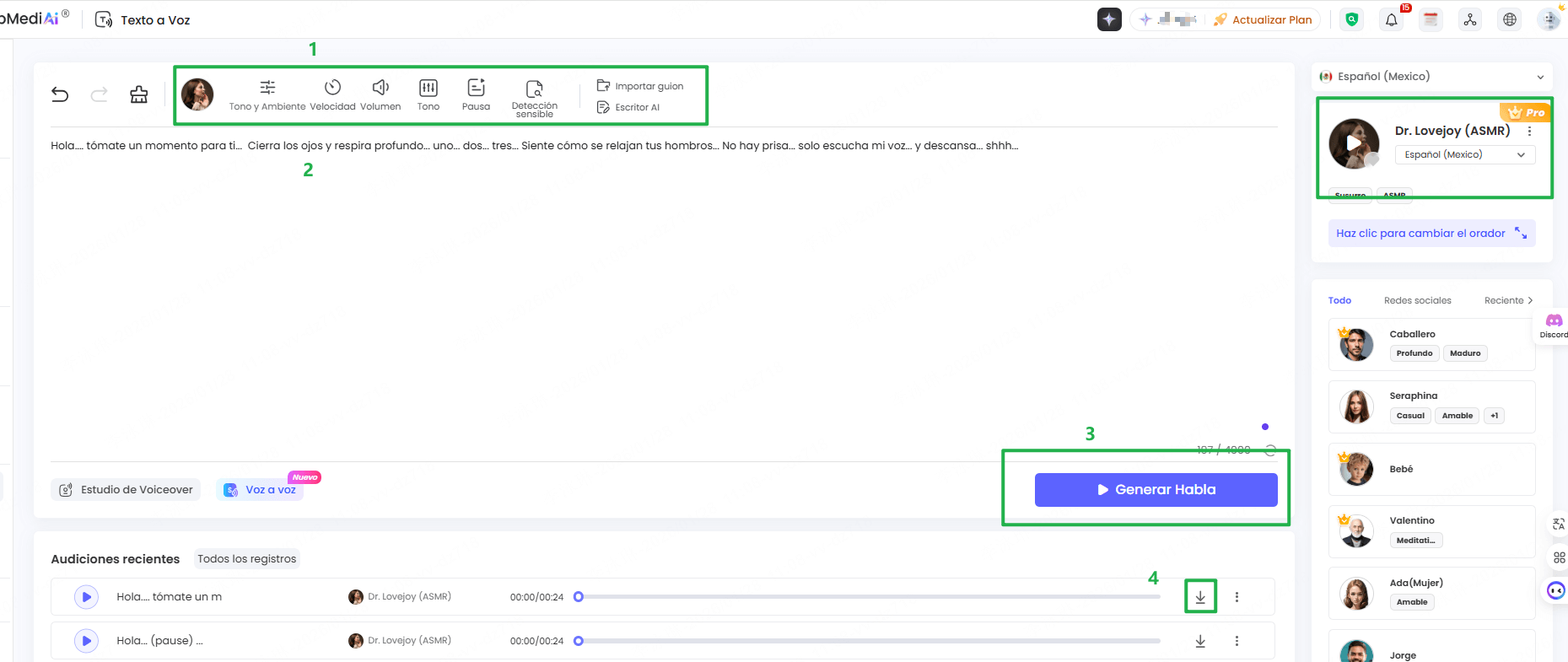Expand Seraphina's +1 extra tags
The width and height of the screenshot is (1568, 662).
coord(1495,416)
